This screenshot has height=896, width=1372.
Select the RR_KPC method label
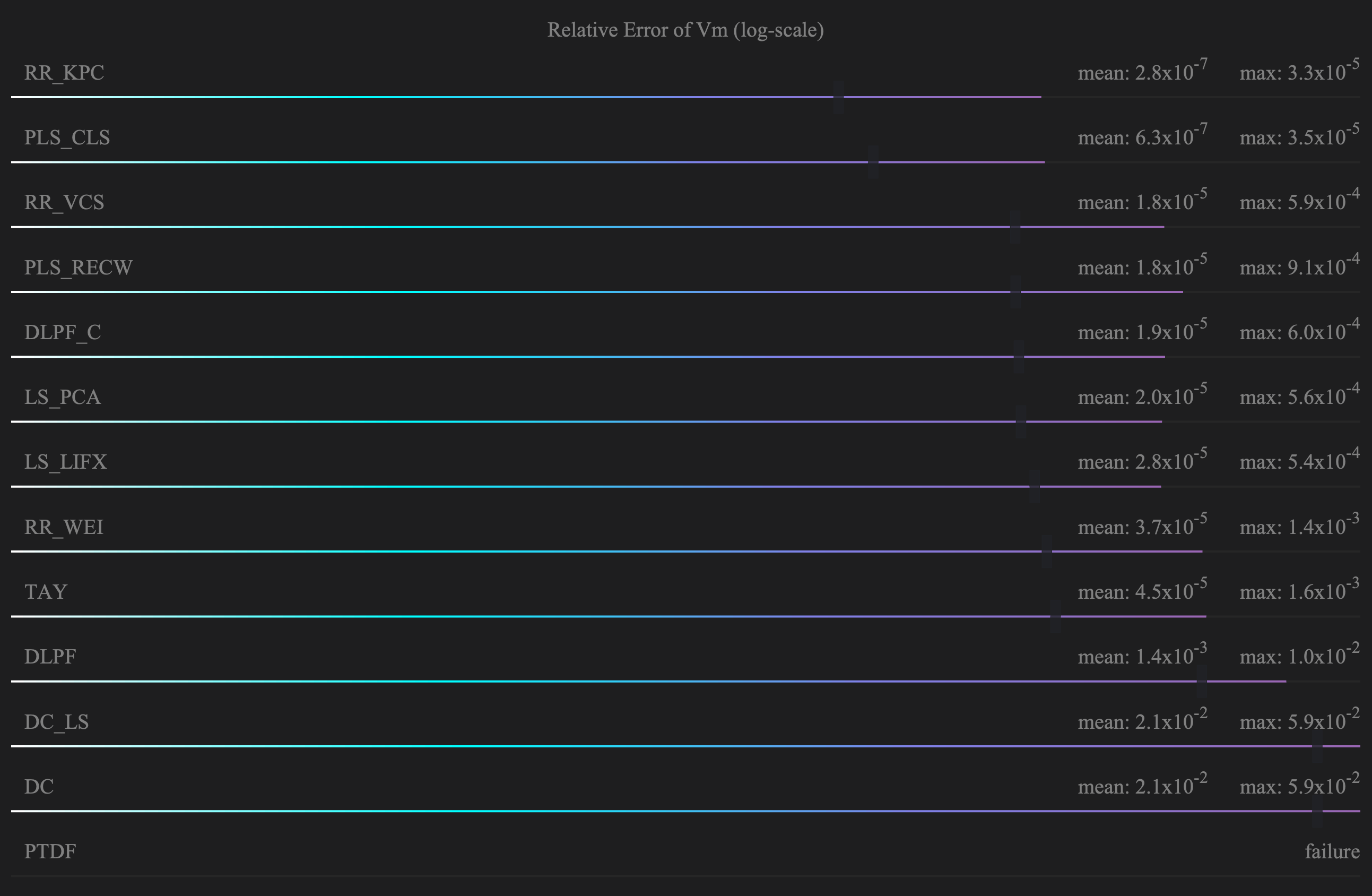(x=64, y=73)
